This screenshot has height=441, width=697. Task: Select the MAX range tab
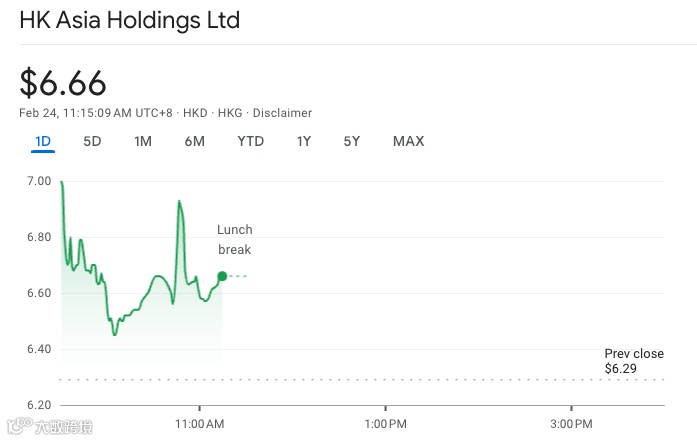click(x=408, y=141)
